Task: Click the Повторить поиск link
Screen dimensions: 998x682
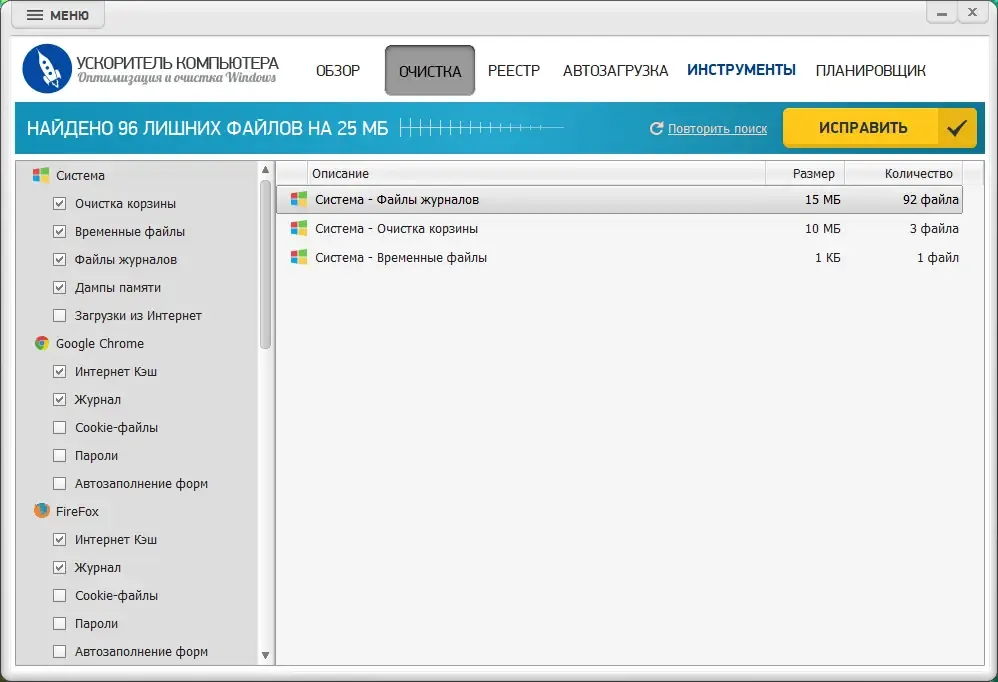Action: 717,129
